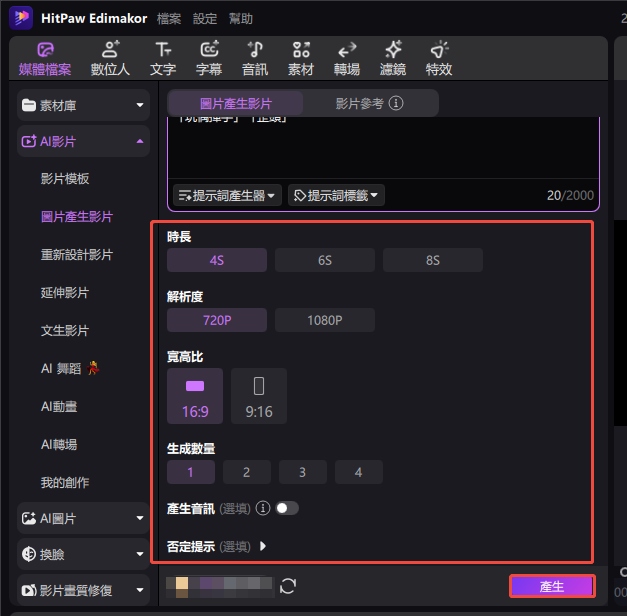Open 影片模板 in sidebar
The height and width of the screenshot is (616, 627).
click(65, 178)
